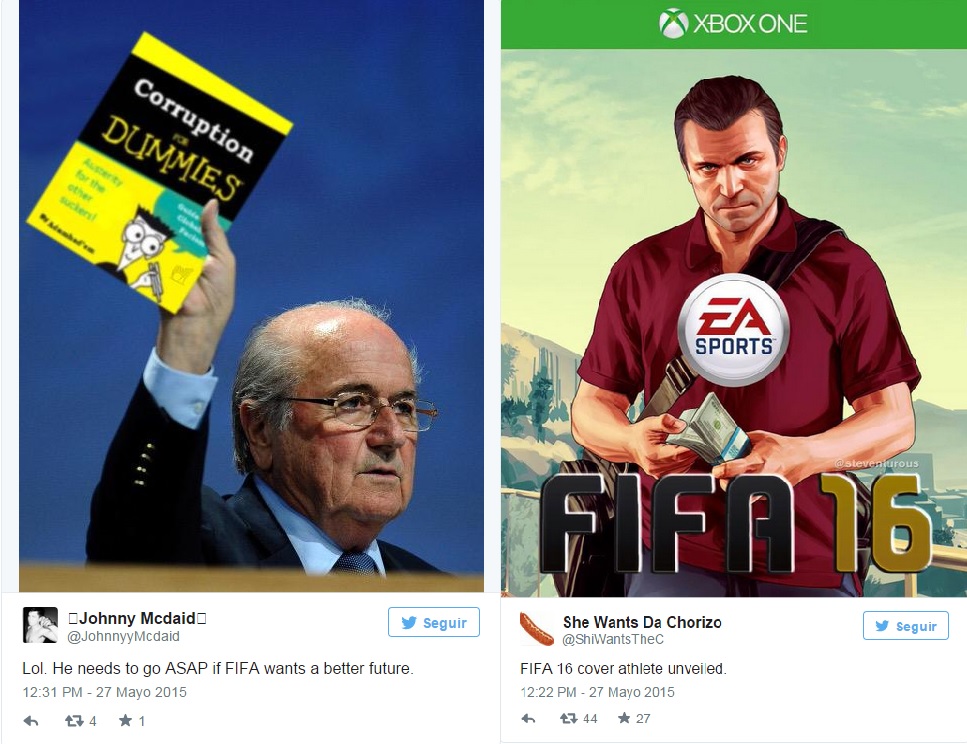Star the FIFA 16 cover tweet

[624, 717]
